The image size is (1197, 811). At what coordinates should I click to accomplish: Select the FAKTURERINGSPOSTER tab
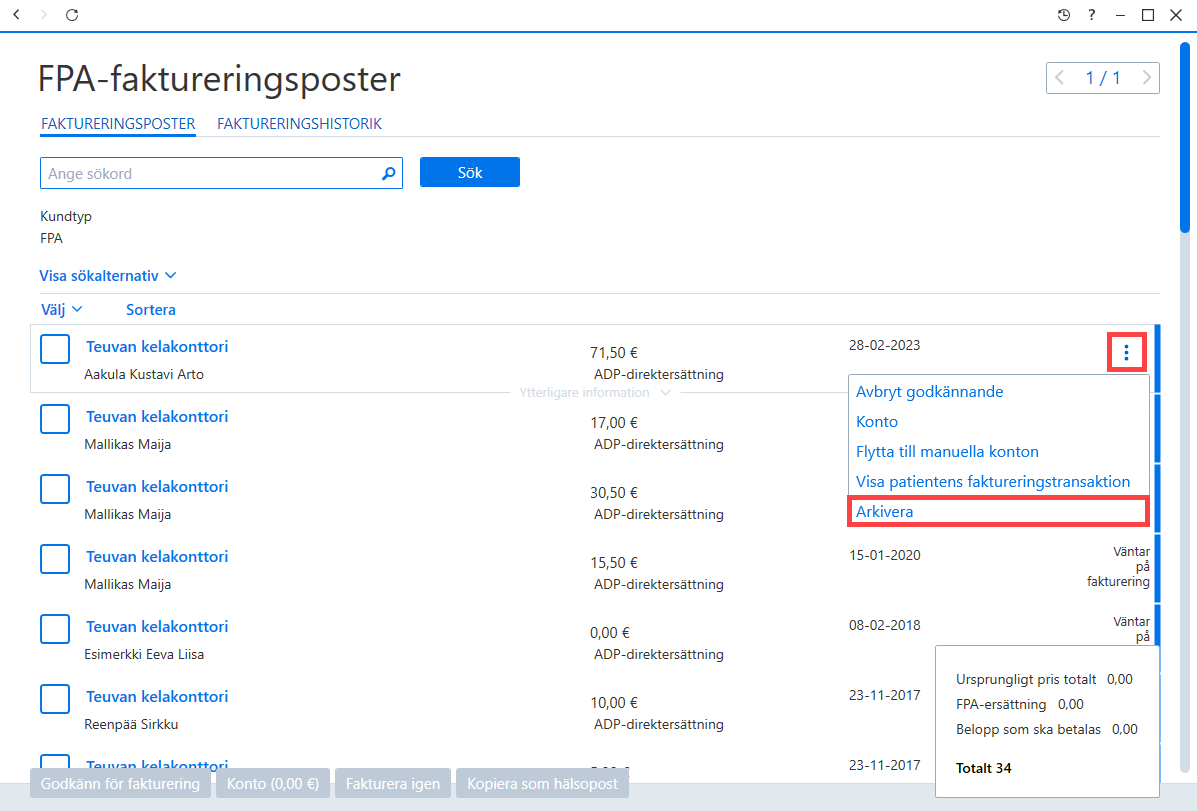pos(118,124)
